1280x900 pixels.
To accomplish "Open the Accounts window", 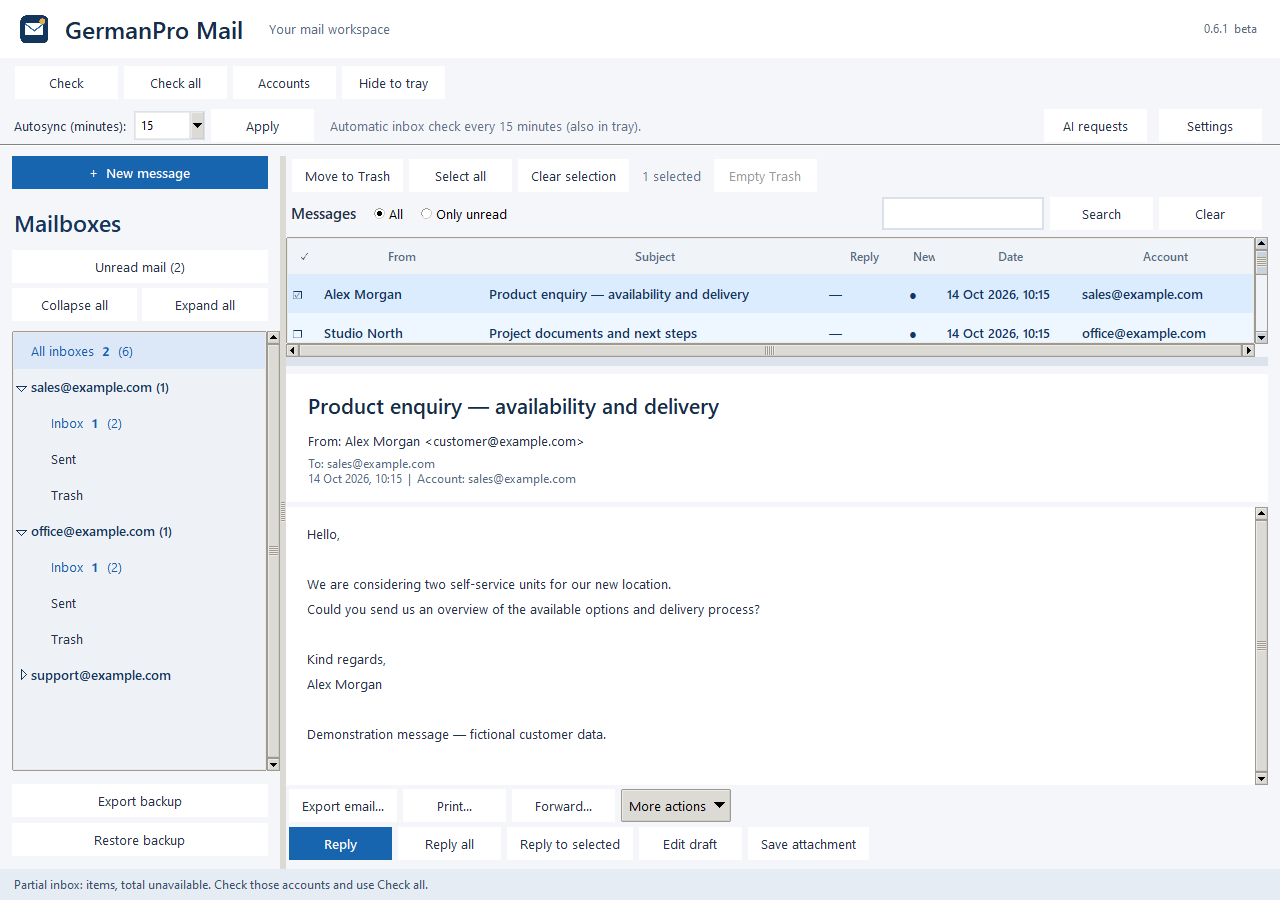I will (x=284, y=83).
